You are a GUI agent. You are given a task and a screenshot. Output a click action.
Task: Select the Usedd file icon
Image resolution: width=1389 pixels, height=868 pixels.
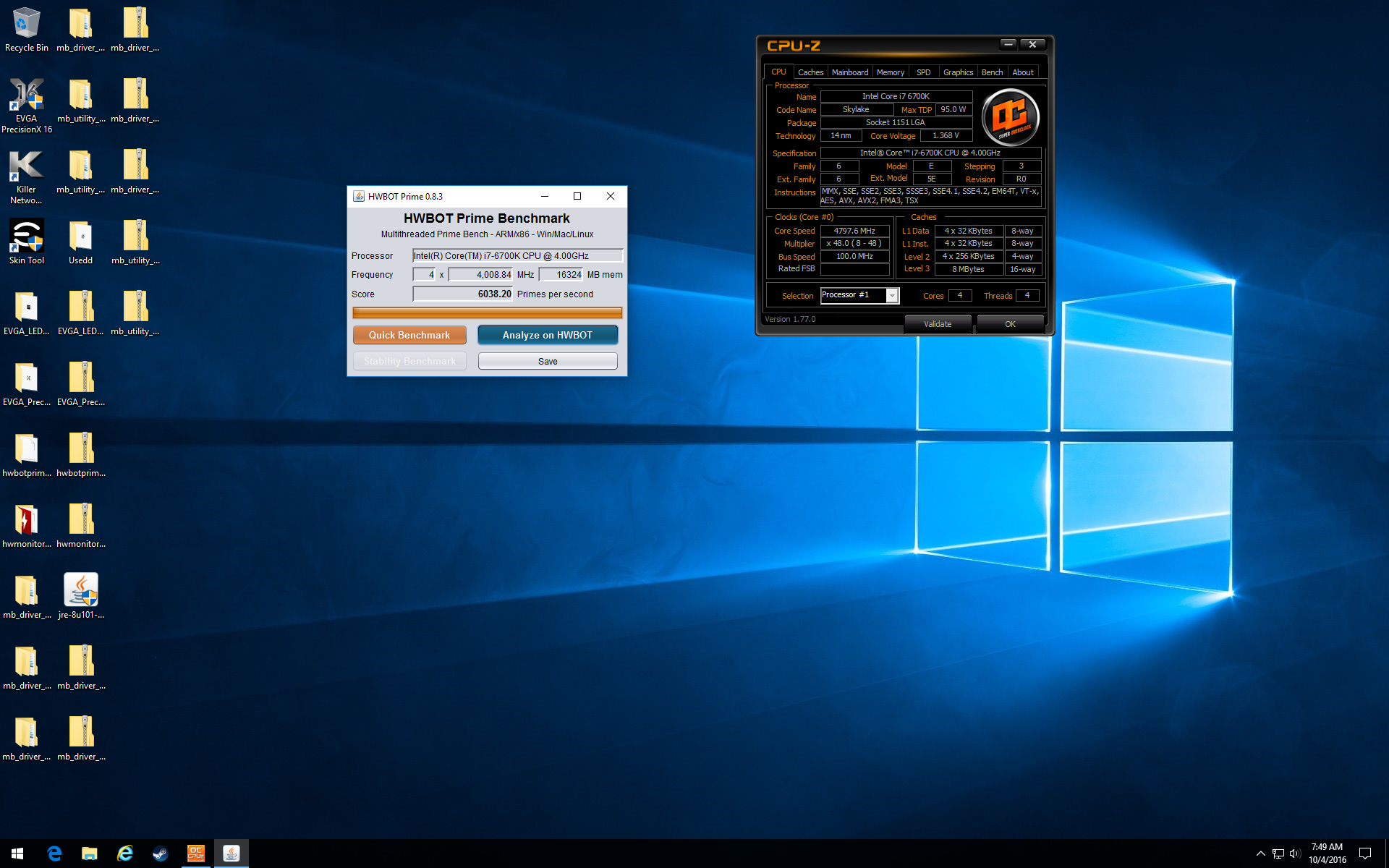tap(80, 242)
